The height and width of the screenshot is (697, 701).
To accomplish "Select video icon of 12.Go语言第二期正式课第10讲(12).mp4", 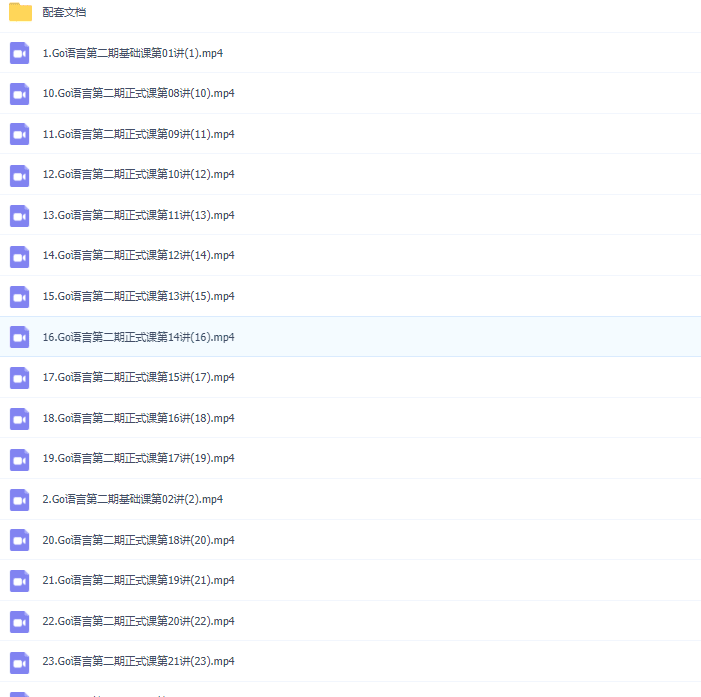I will point(20,175).
